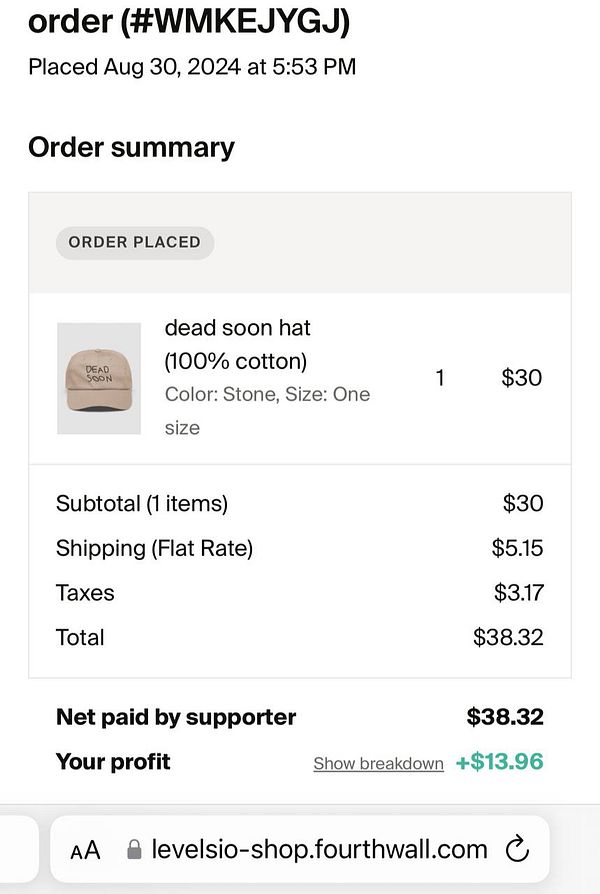Click the Your profit label
This screenshot has width=600, height=894.
pos(113,762)
